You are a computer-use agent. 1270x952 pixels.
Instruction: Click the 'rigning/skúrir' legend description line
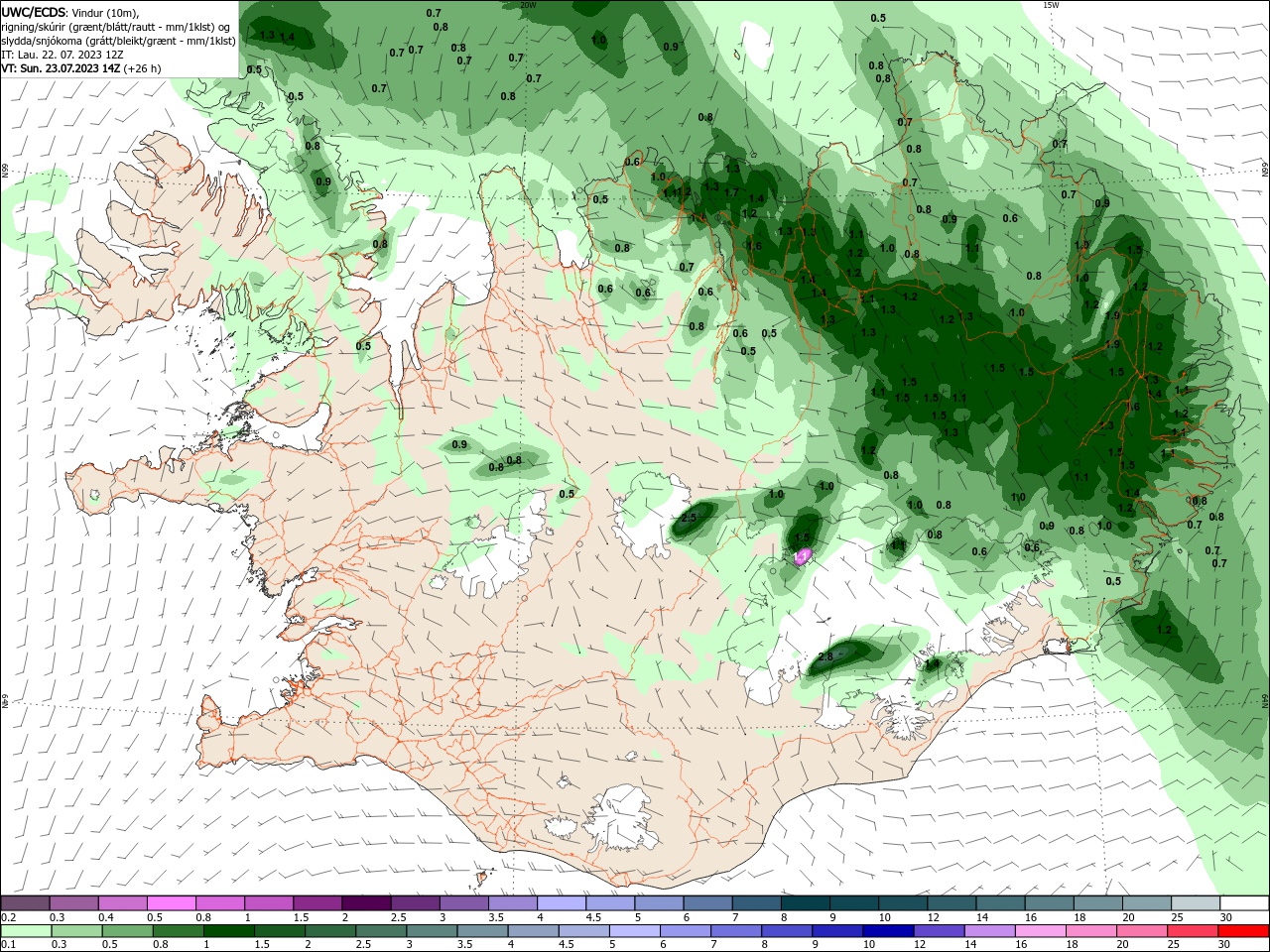pos(116,27)
